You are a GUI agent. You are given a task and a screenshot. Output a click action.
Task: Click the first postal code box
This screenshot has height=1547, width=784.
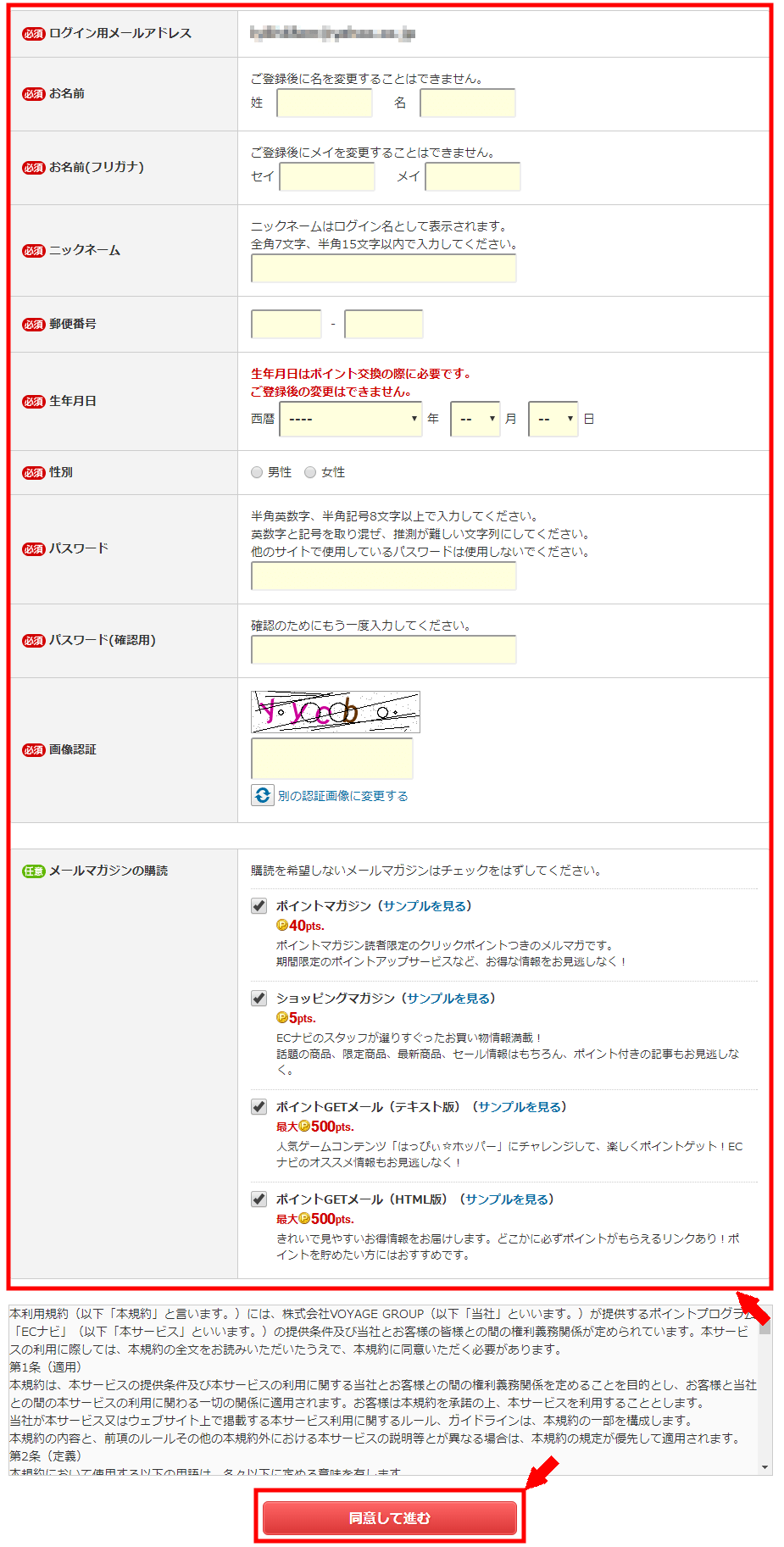pos(286,324)
